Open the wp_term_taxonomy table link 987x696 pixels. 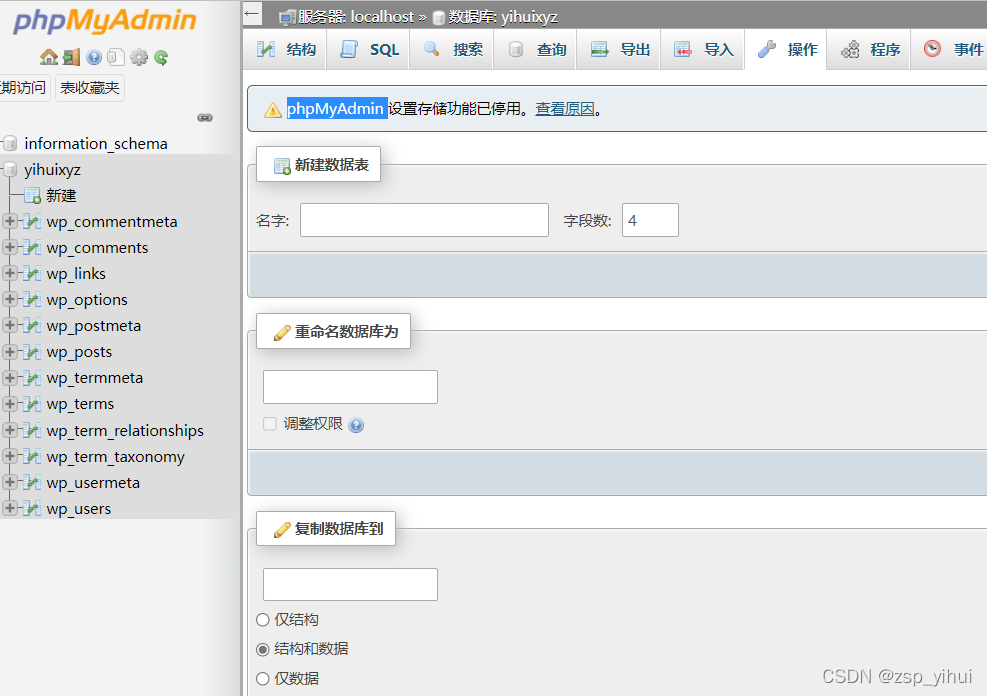[x=115, y=457]
